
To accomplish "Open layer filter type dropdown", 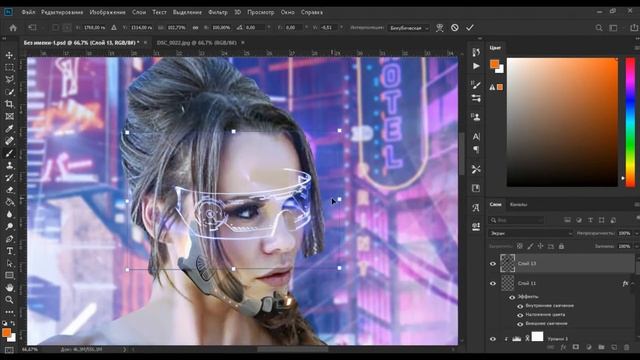I will point(516,220).
